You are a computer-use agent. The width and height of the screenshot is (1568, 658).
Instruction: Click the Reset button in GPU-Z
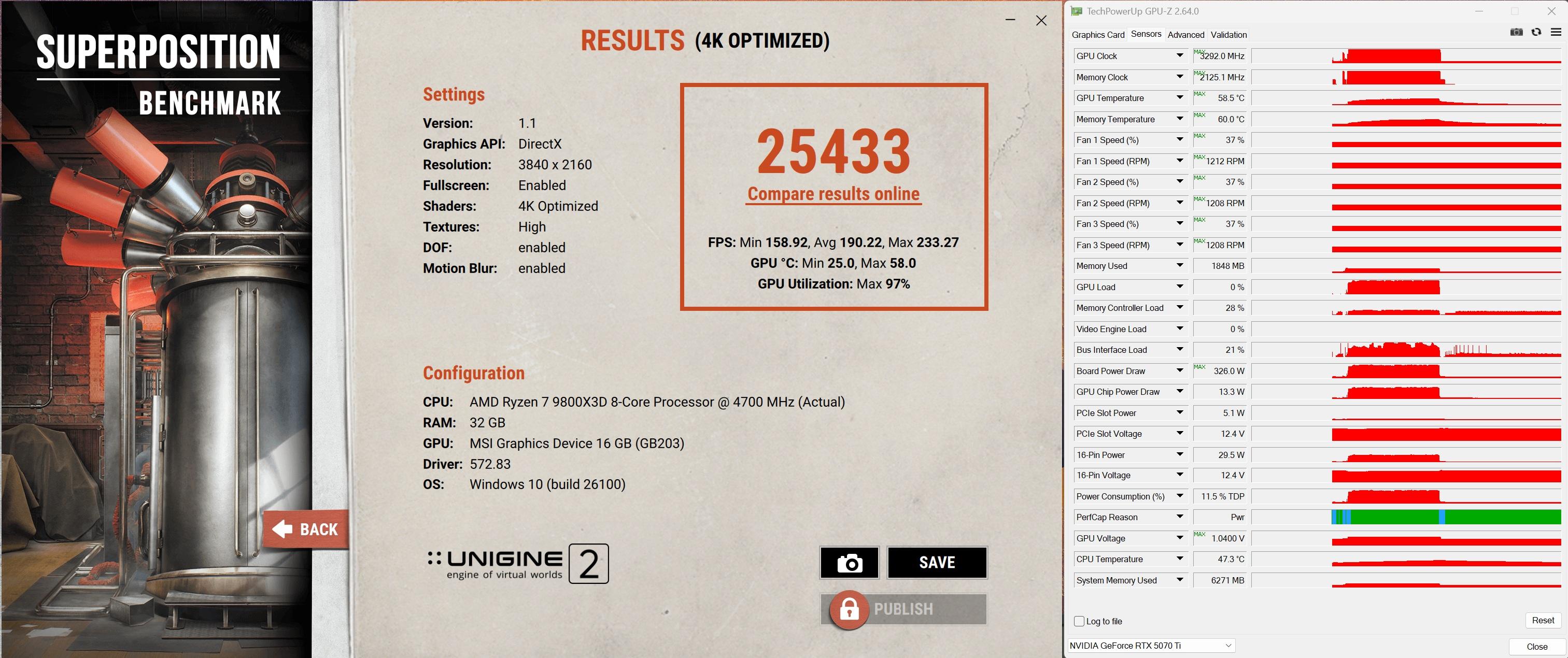(1543, 620)
